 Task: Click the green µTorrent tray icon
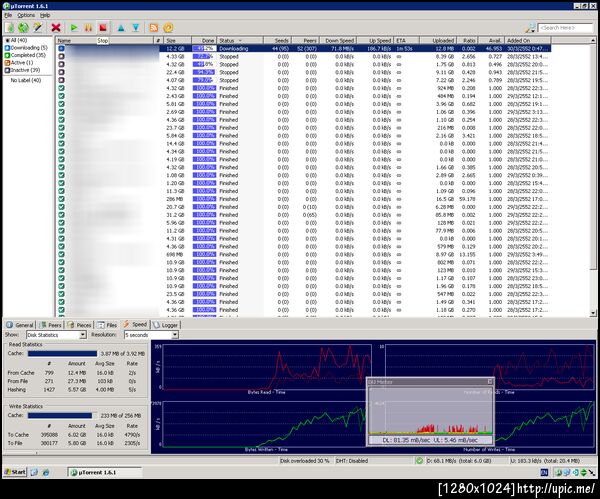(x=559, y=473)
